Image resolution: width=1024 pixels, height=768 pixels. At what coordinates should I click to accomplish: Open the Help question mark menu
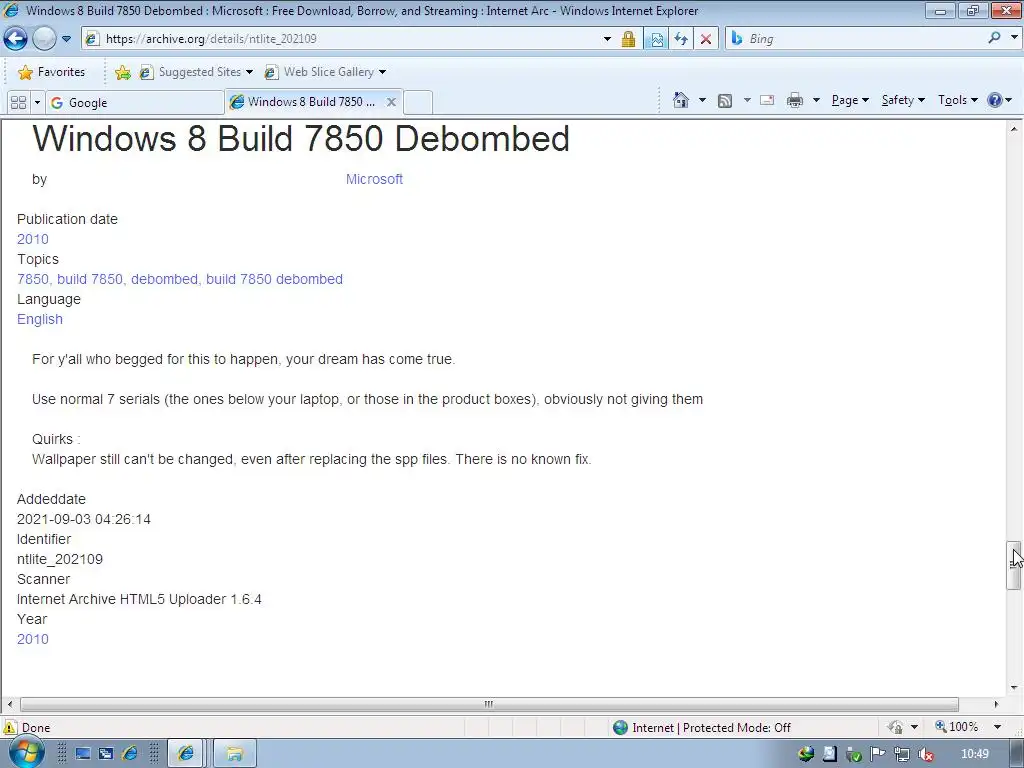tap(999, 100)
